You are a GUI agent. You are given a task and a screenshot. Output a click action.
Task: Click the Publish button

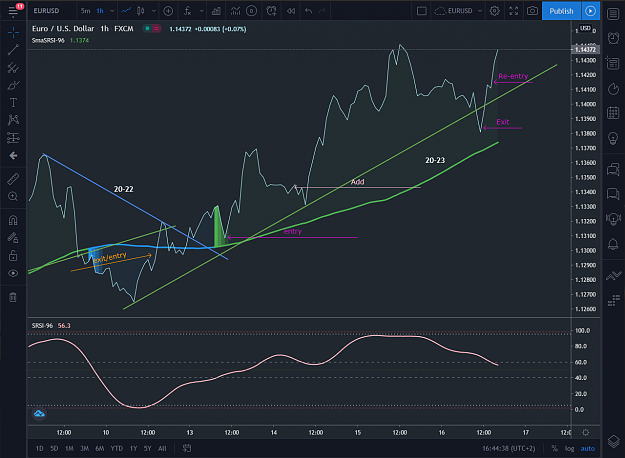click(561, 11)
